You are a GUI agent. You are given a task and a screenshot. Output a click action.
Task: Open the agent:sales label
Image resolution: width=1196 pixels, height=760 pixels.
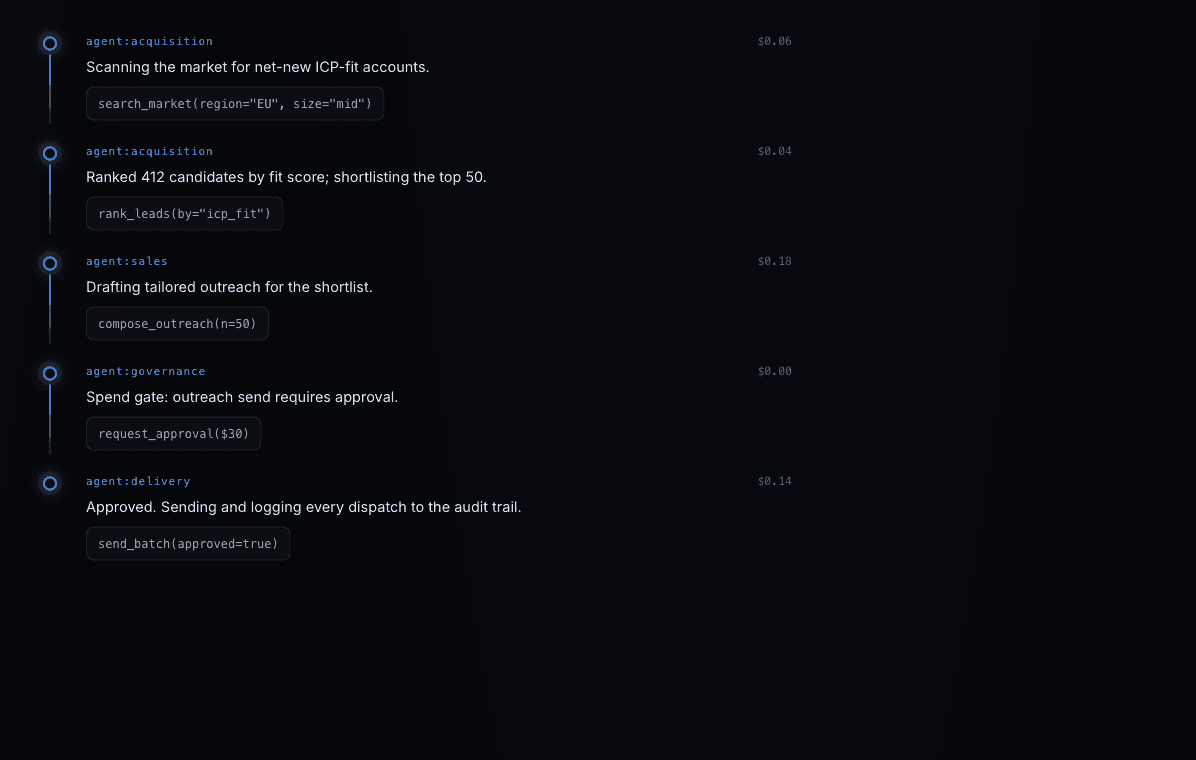coord(127,261)
